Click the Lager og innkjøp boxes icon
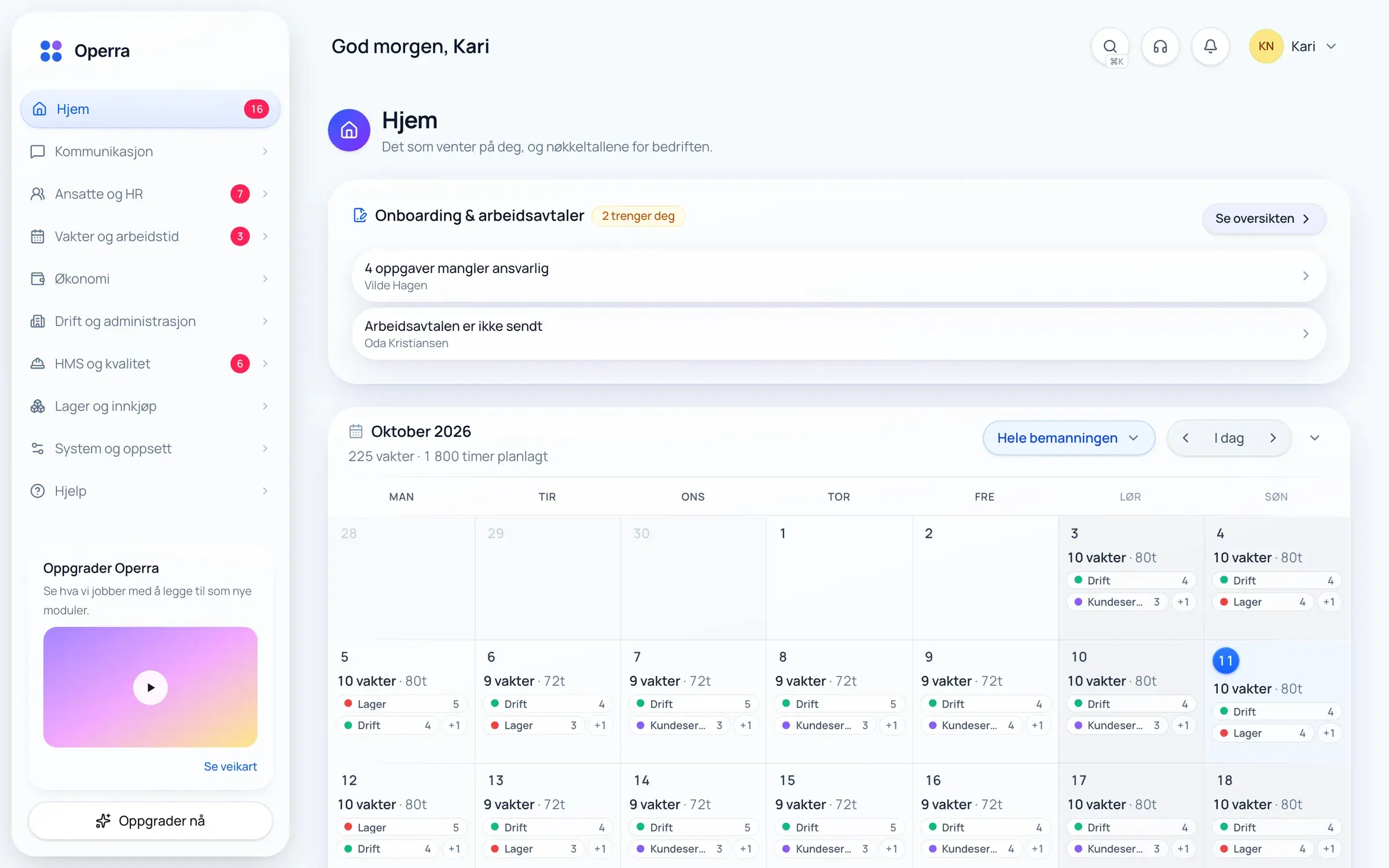The height and width of the screenshot is (868, 1389). (38, 406)
